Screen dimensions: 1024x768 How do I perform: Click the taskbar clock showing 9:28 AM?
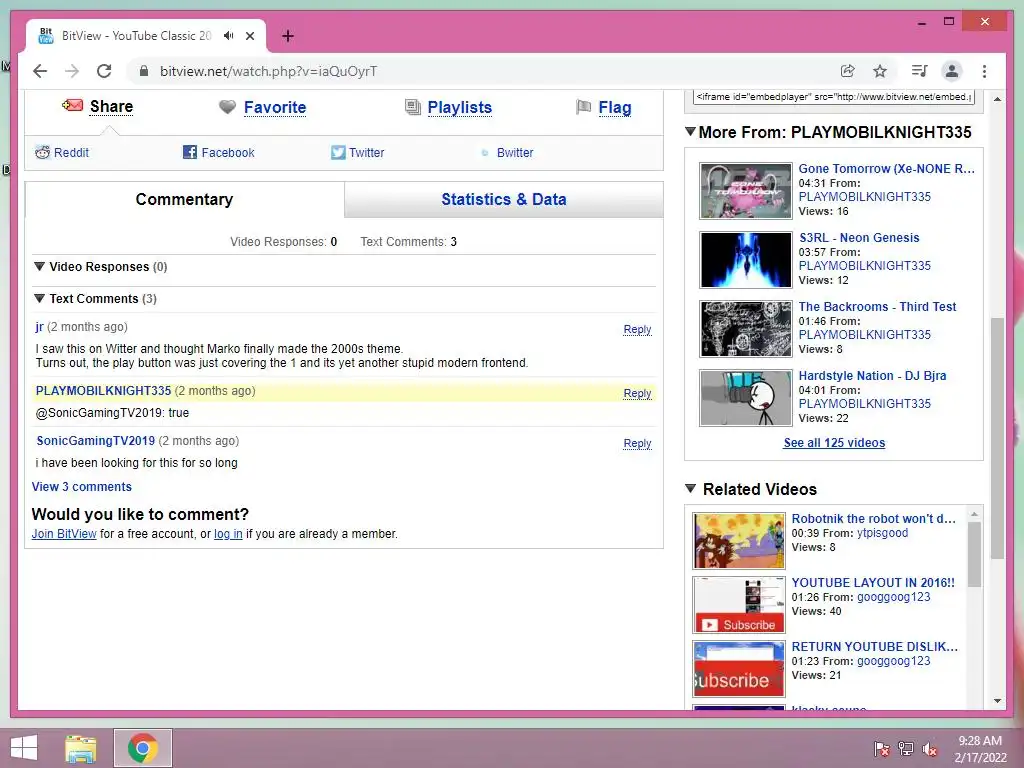coord(980,748)
